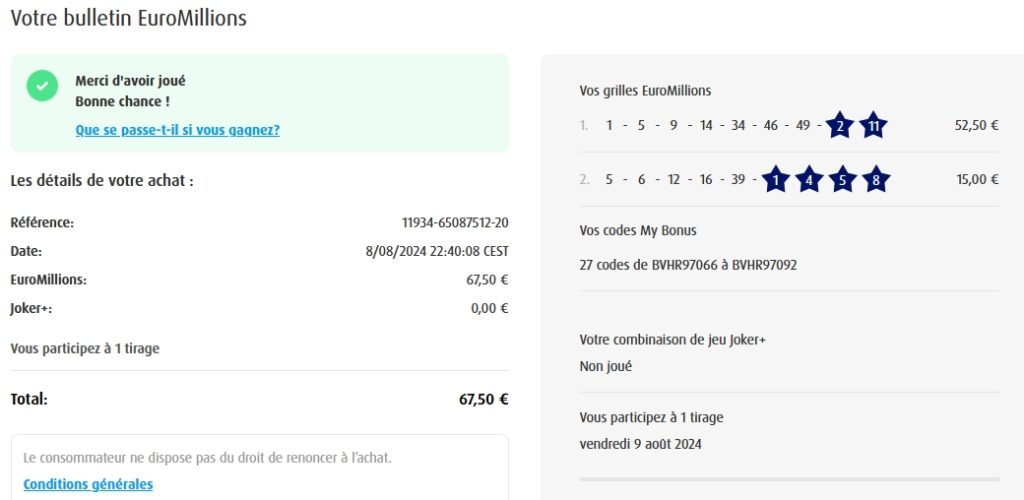Click the 52,50 € price of grid 1
The height and width of the screenshot is (500, 1024).
[977, 126]
